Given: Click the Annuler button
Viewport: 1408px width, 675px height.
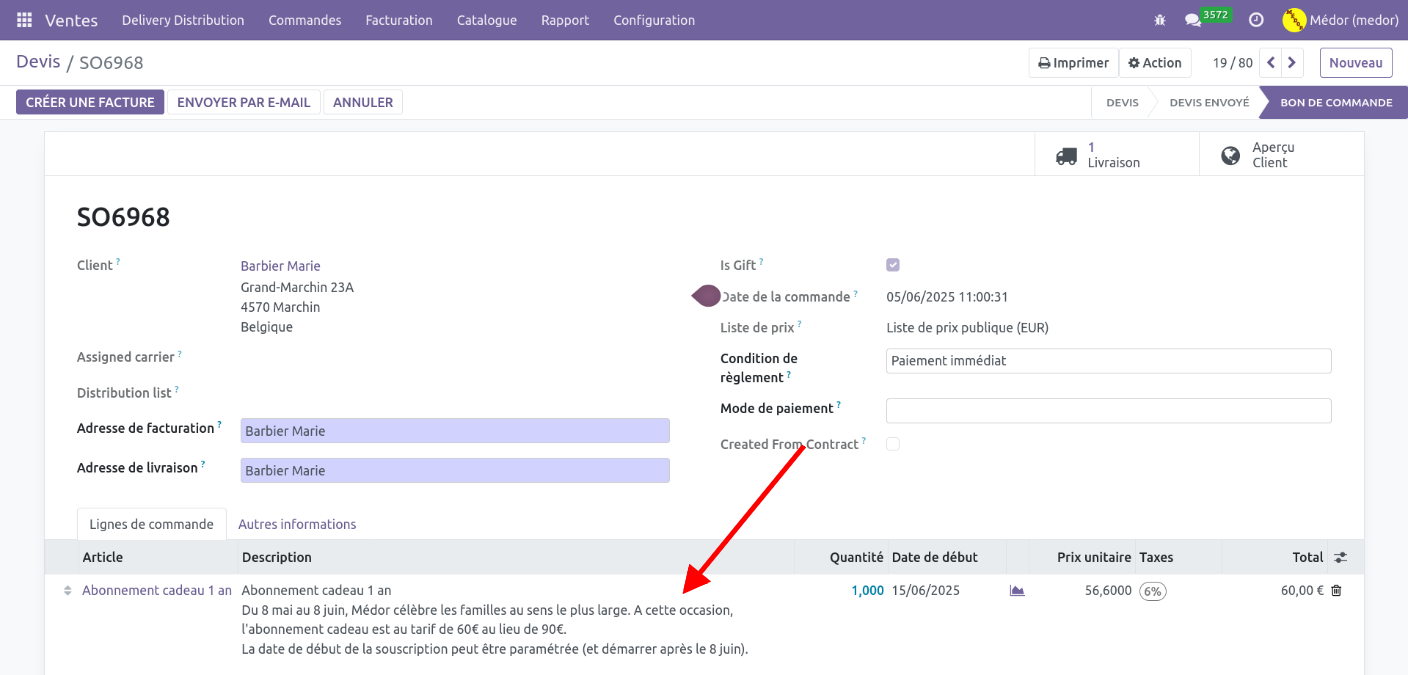Looking at the screenshot, I should [363, 102].
